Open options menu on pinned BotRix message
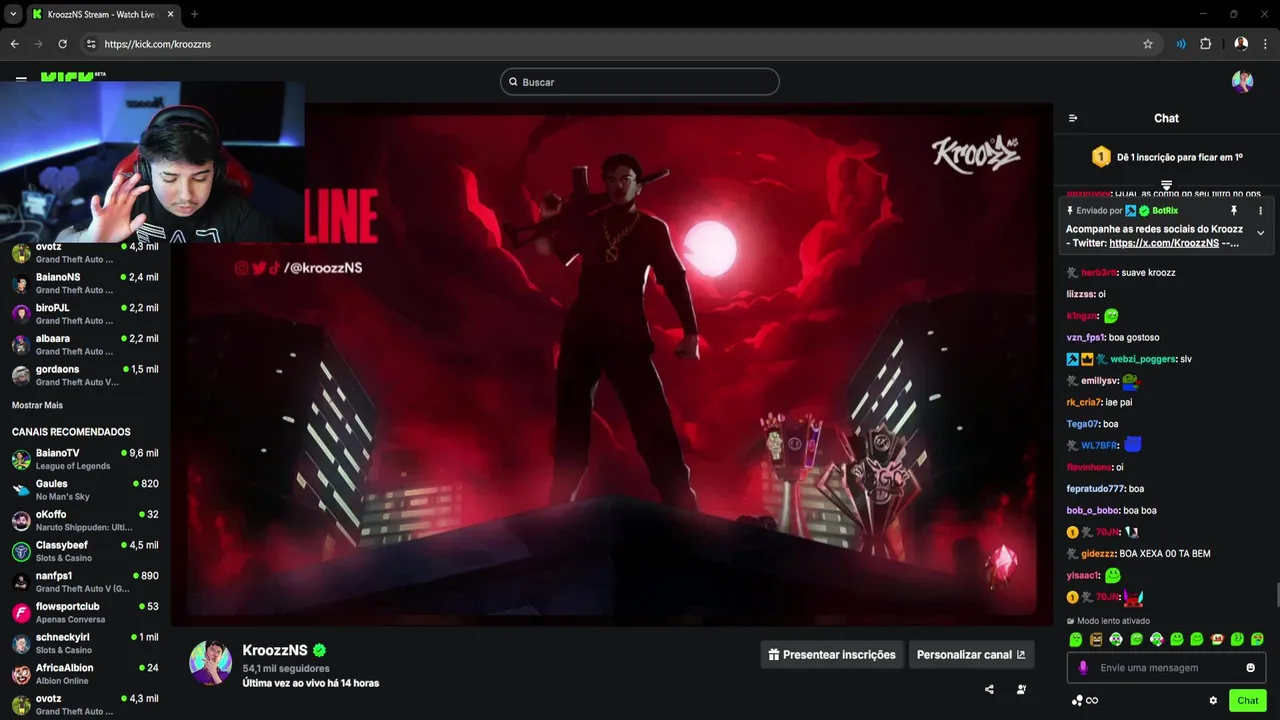 pos(1260,211)
